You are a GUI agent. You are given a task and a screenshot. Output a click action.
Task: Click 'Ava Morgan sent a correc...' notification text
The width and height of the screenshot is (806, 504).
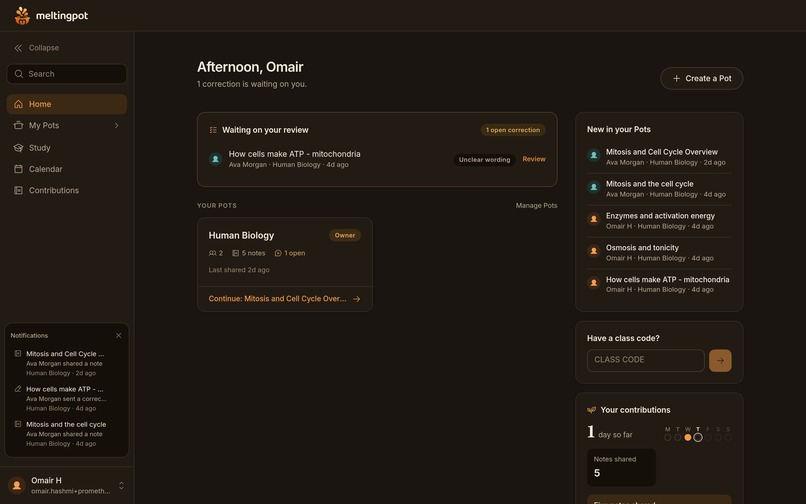point(66,399)
